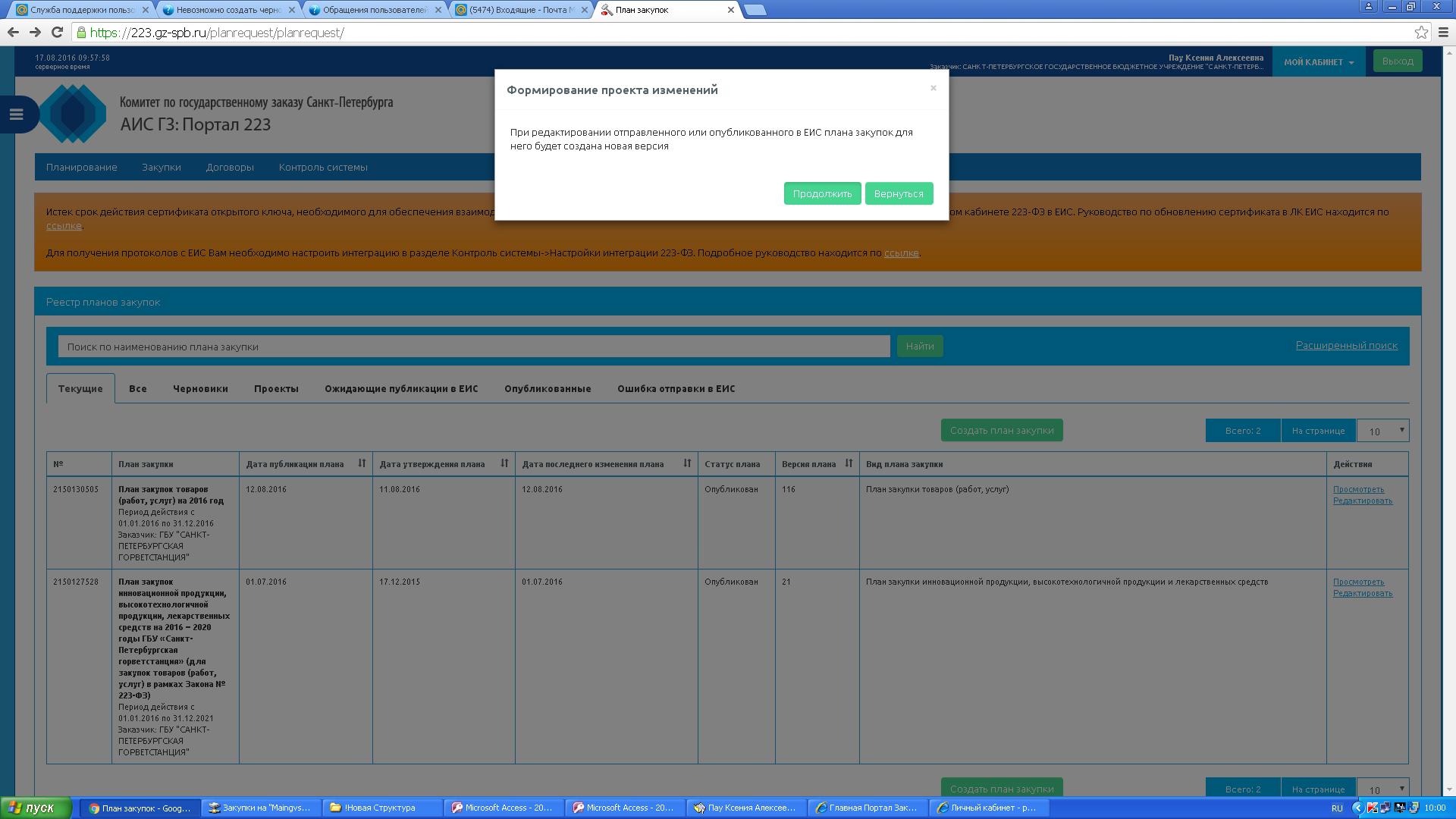Open the Закупки menu item

[161, 167]
